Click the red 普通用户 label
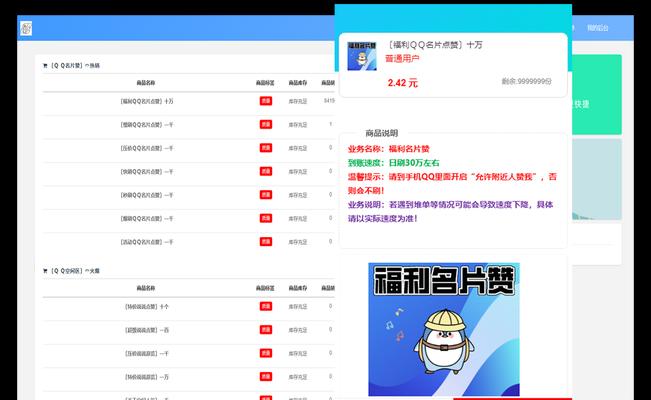The image size is (651, 400). coord(402,59)
